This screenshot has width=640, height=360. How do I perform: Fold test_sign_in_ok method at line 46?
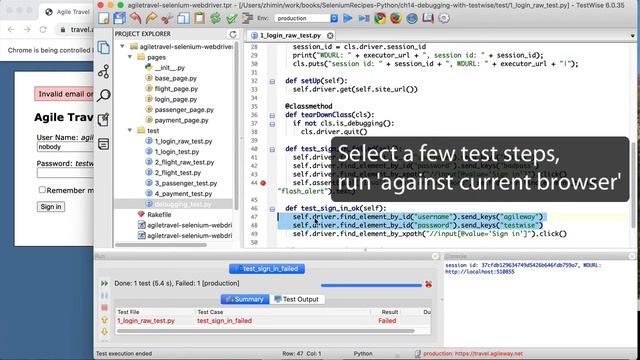pyautogui.click(x=272, y=209)
